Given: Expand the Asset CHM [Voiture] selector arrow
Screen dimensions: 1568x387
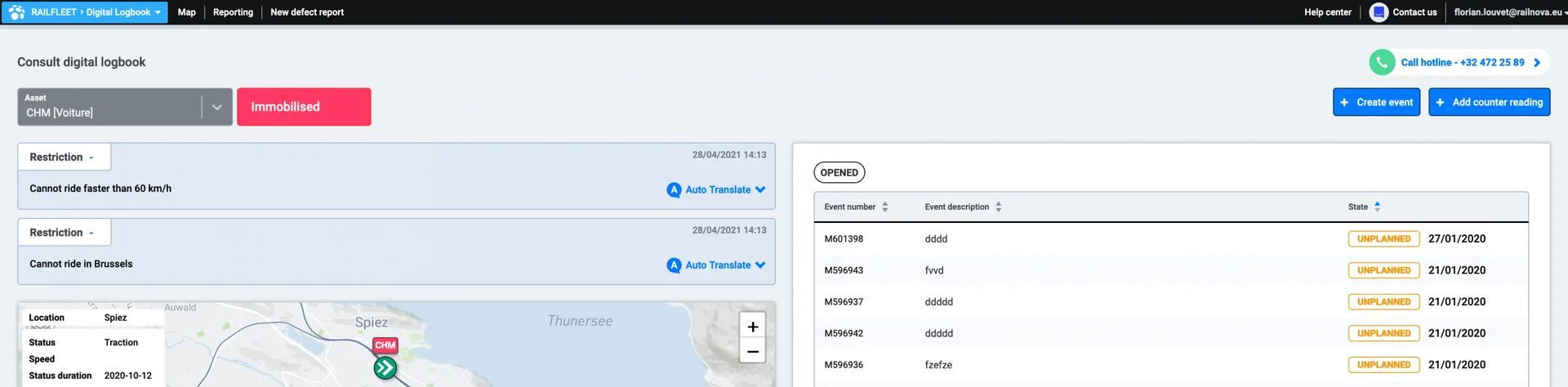Looking at the screenshot, I should [x=217, y=107].
